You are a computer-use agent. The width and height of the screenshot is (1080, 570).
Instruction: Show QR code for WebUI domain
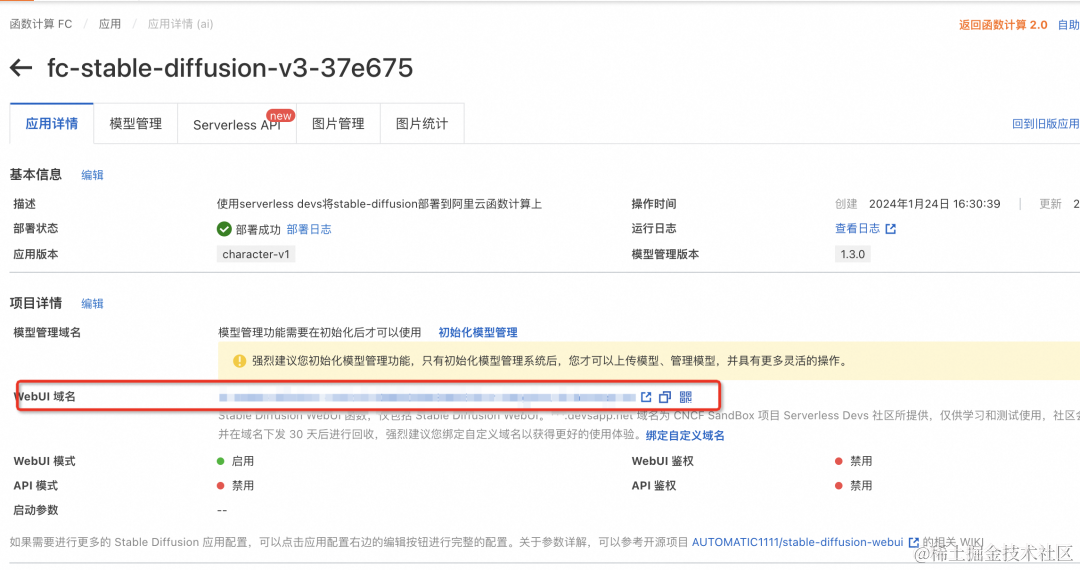(x=685, y=397)
